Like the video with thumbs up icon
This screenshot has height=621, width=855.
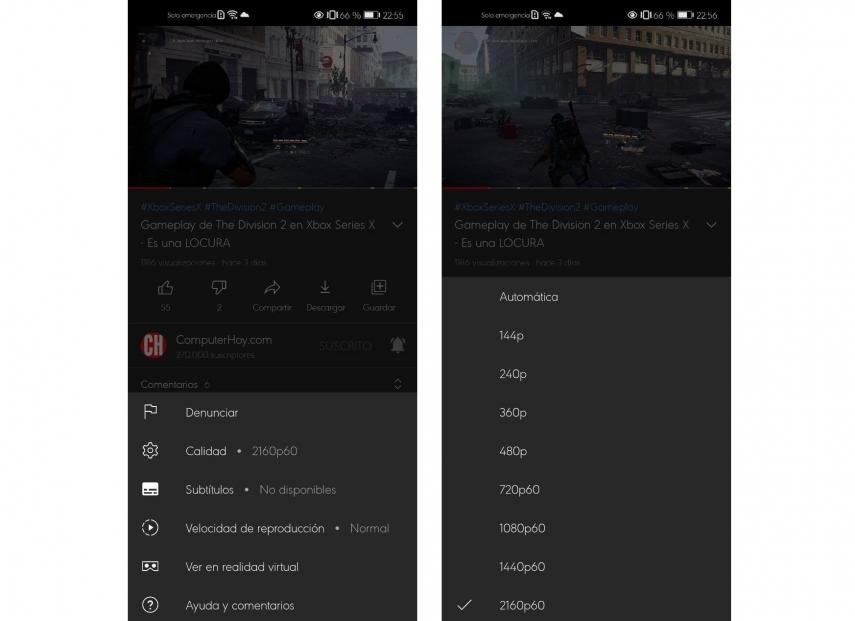click(165, 288)
